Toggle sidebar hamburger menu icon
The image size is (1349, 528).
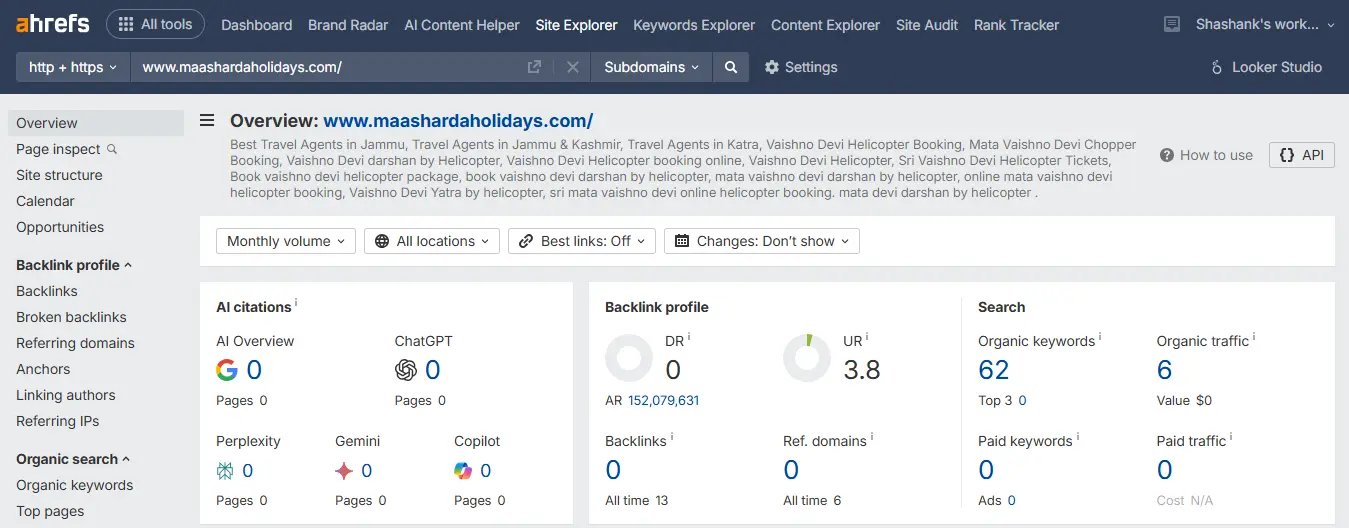[207, 121]
